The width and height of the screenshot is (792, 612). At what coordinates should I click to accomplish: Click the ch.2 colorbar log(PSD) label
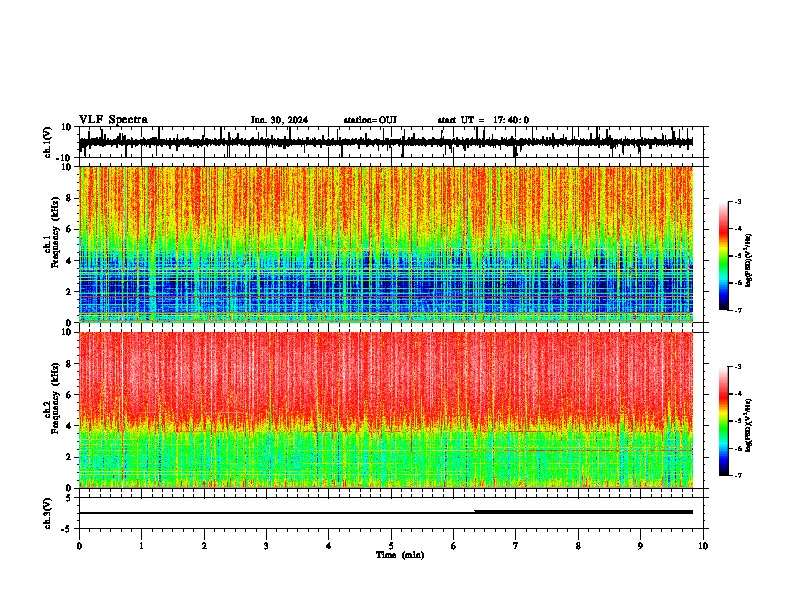point(749,425)
